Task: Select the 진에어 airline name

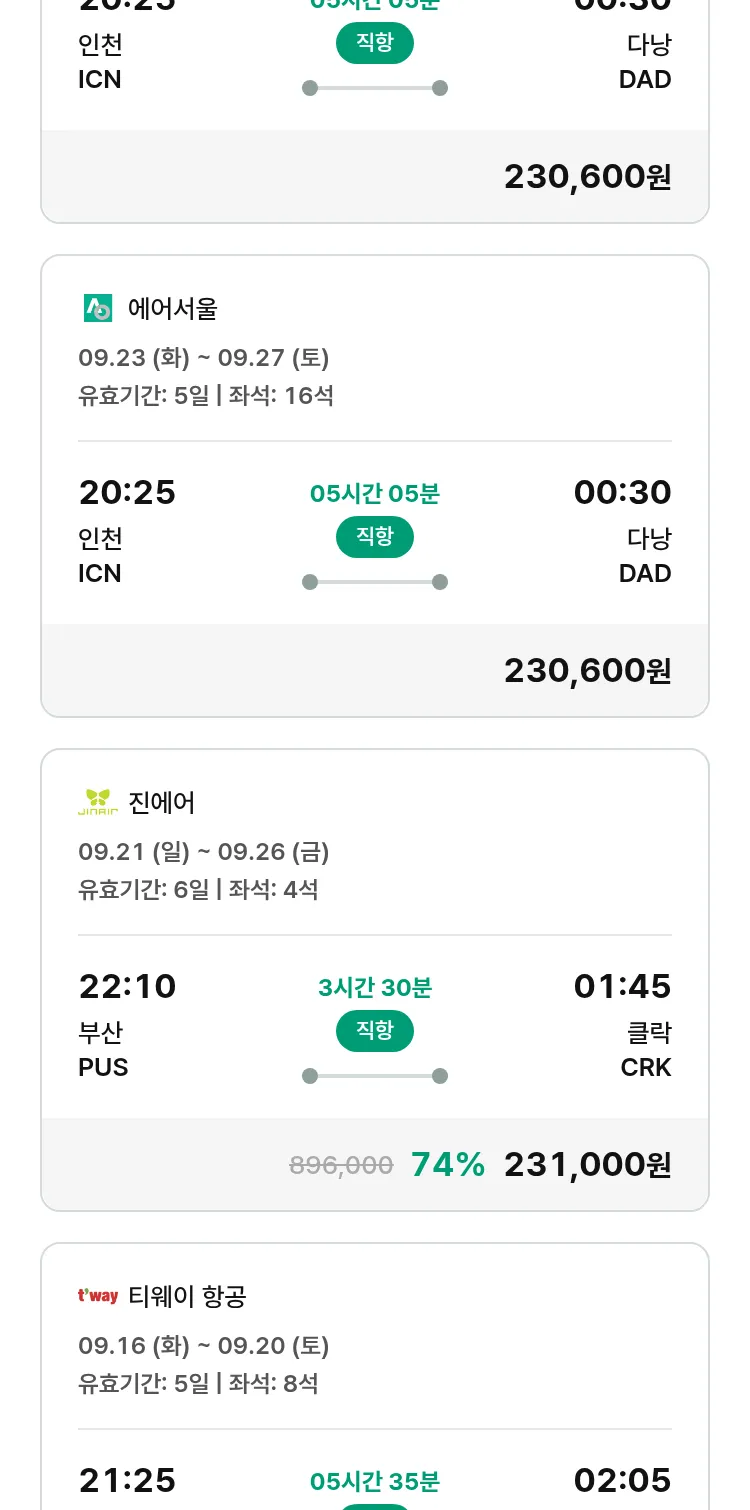Action: click(162, 803)
